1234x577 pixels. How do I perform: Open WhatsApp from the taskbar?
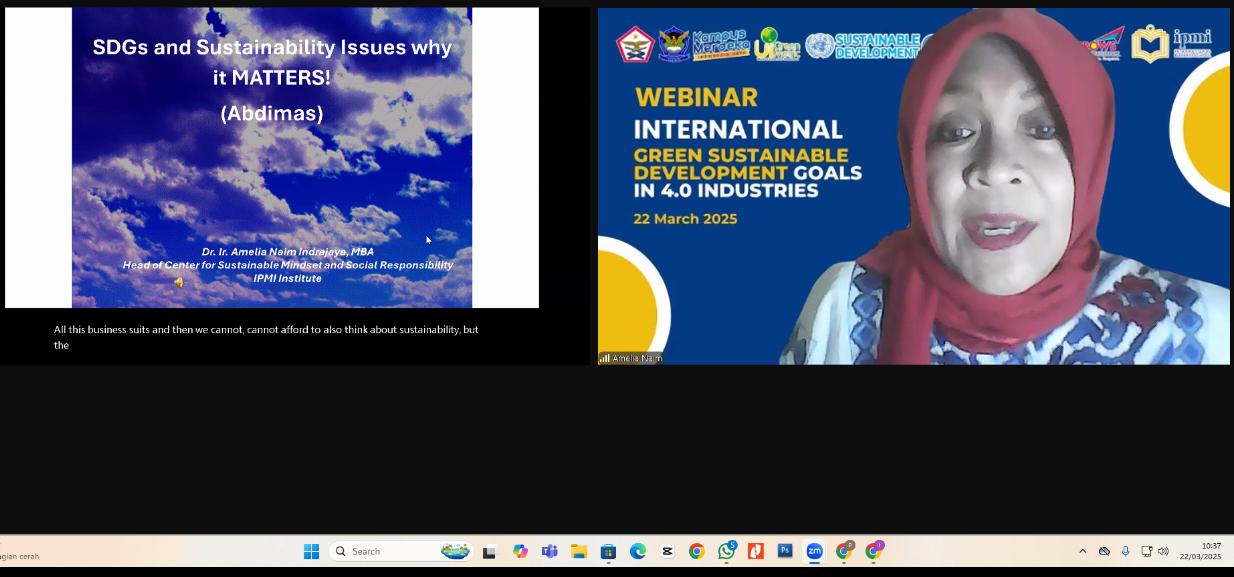click(x=726, y=551)
